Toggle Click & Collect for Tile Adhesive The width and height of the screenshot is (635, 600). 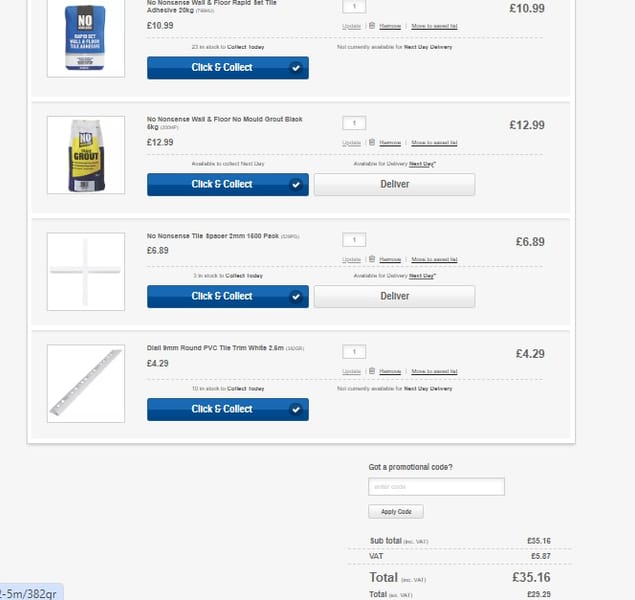click(x=228, y=68)
